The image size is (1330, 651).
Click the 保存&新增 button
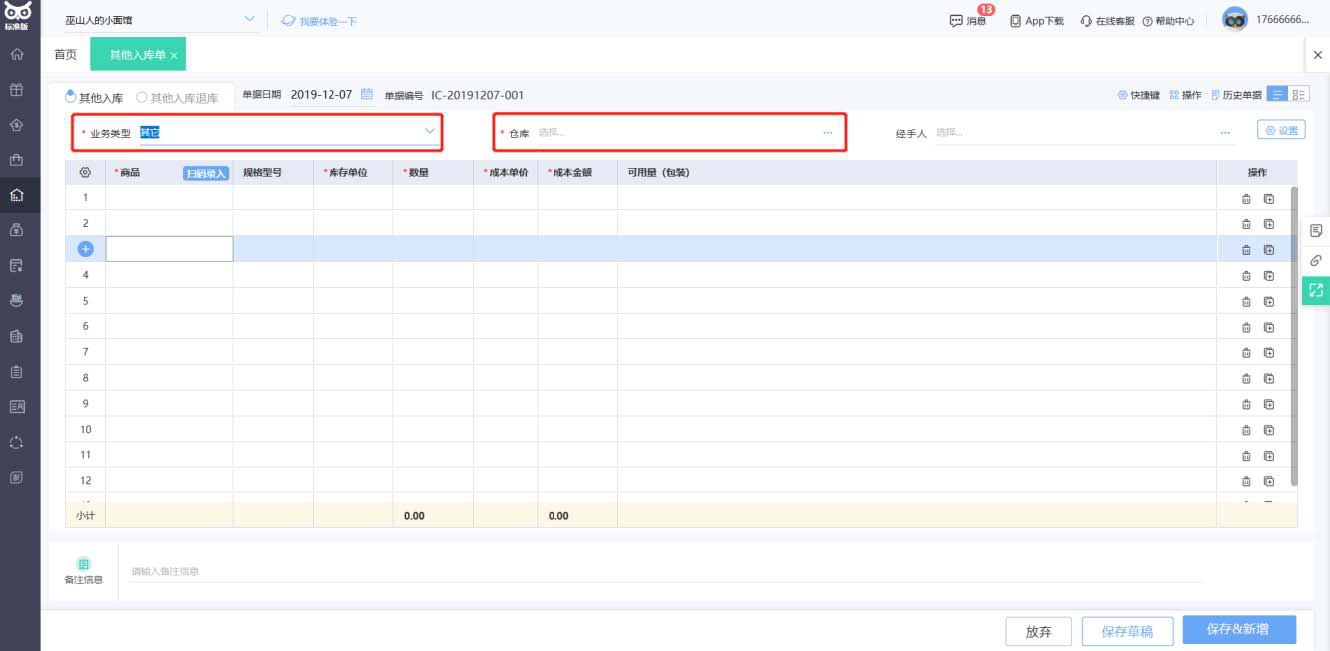point(1238,629)
